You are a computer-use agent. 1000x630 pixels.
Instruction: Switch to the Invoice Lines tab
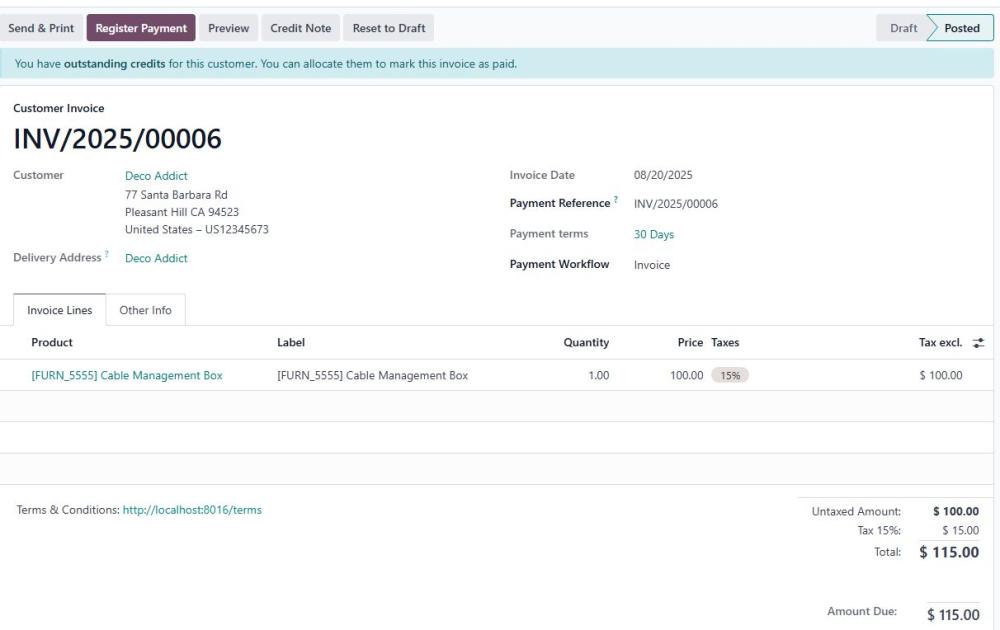tap(59, 310)
